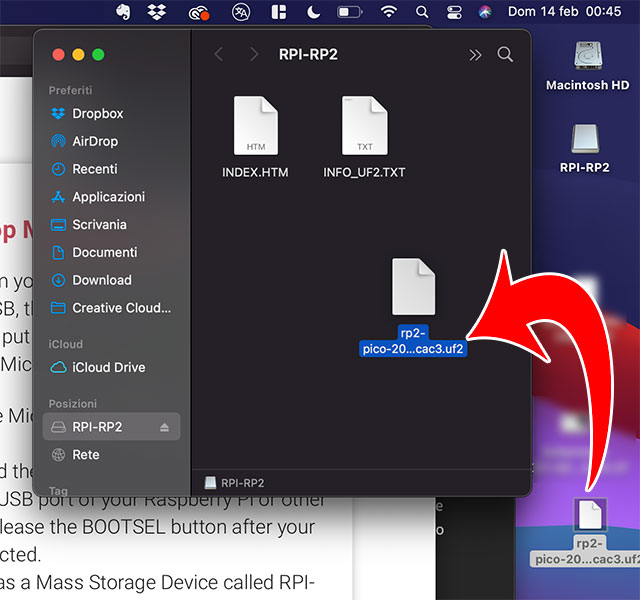
Task: Open Siri from the menu bar
Action: click(x=485, y=12)
